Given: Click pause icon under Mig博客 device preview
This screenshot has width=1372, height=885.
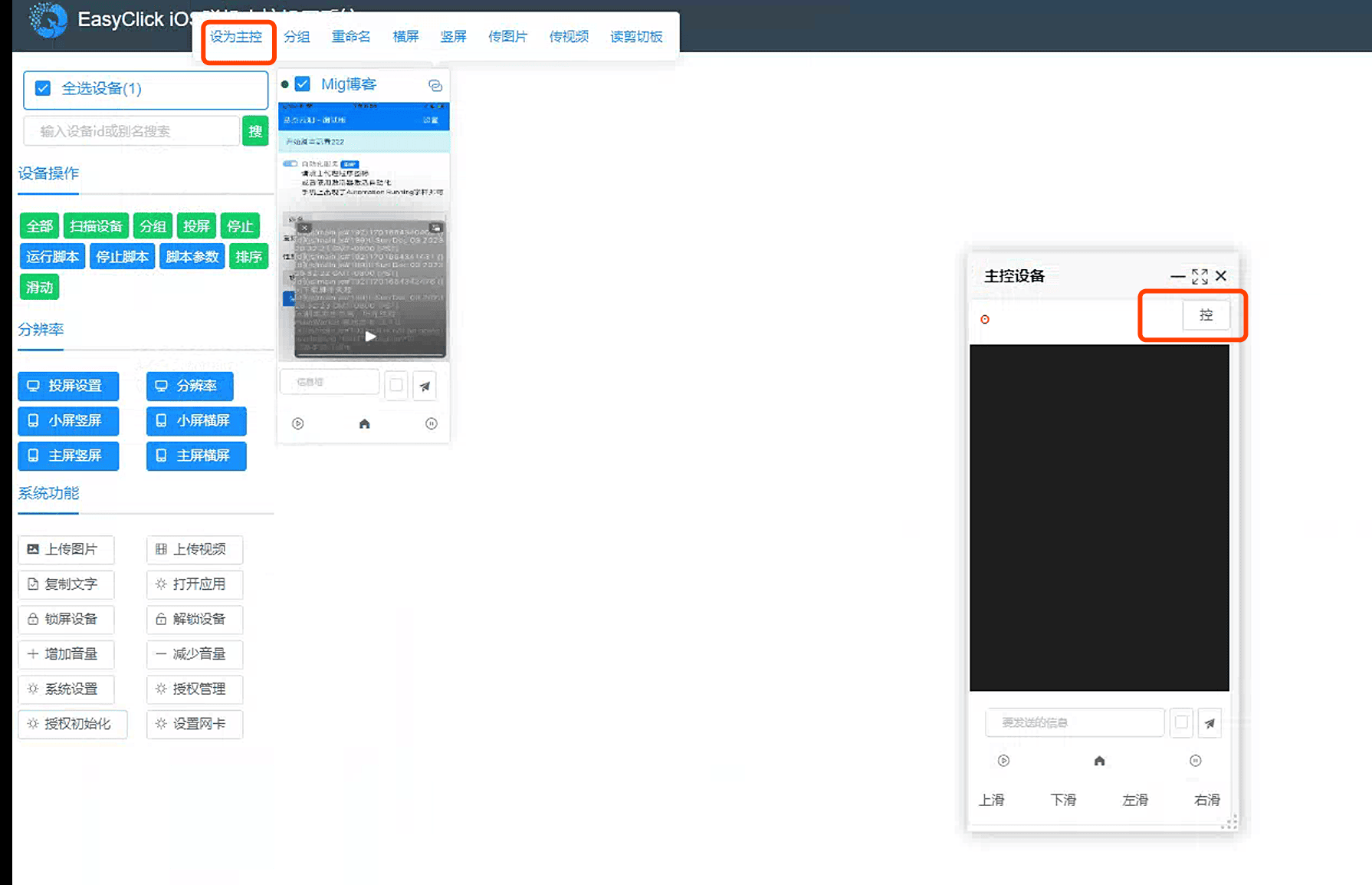Looking at the screenshot, I should coord(432,423).
